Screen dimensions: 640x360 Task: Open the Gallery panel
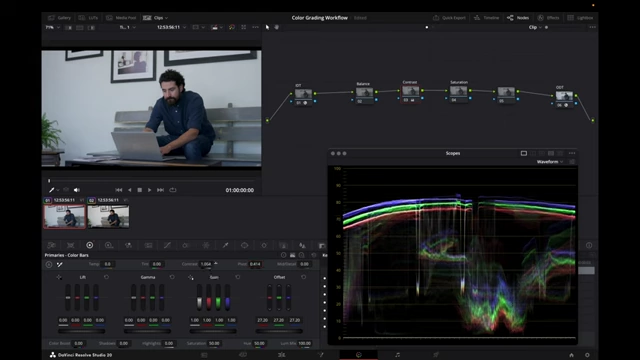60,18
